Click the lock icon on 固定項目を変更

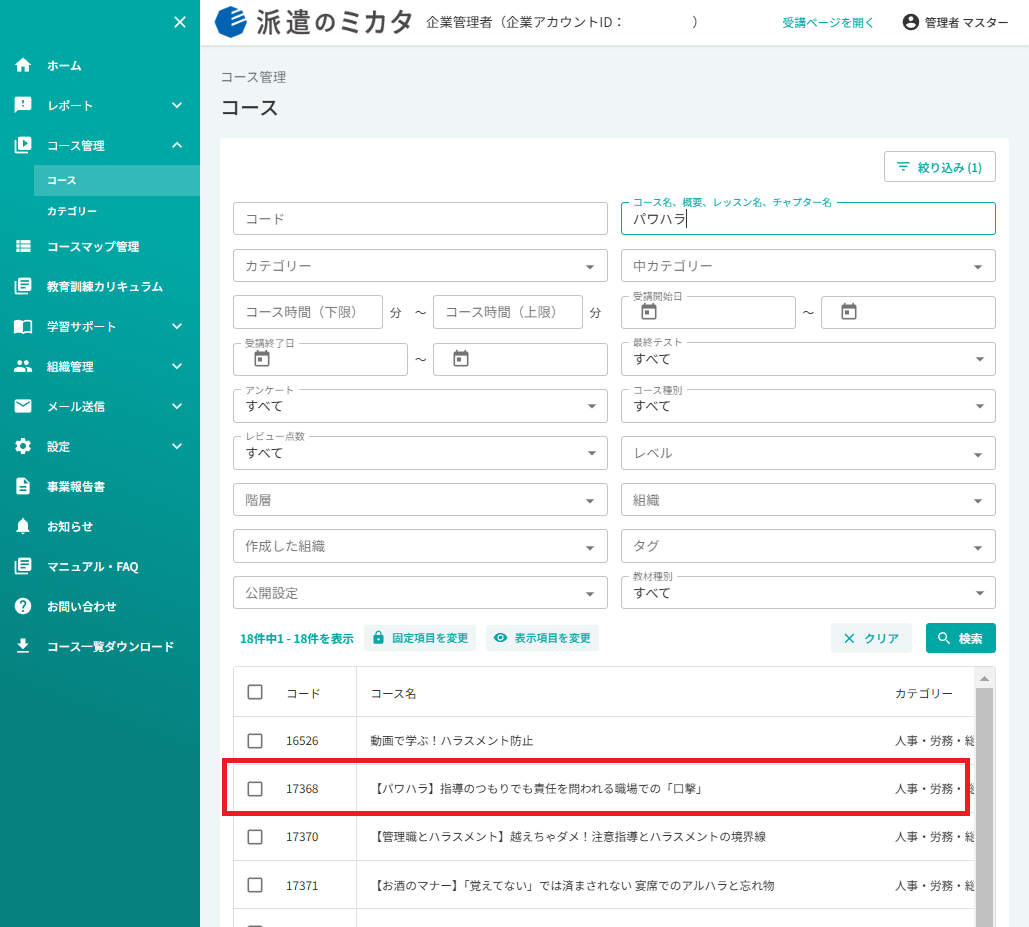(x=378, y=638)
